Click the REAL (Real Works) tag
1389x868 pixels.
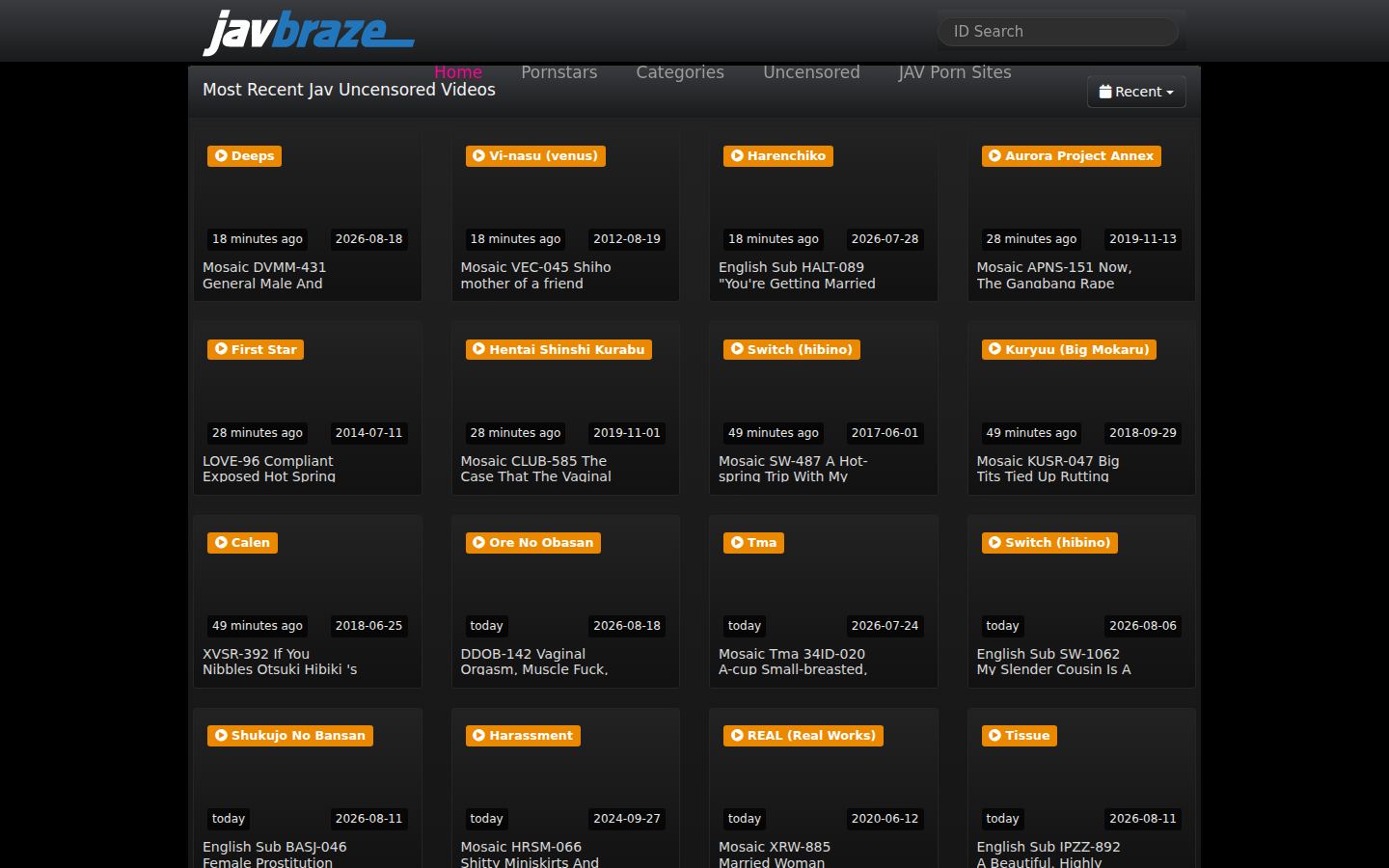pos(803,736)
